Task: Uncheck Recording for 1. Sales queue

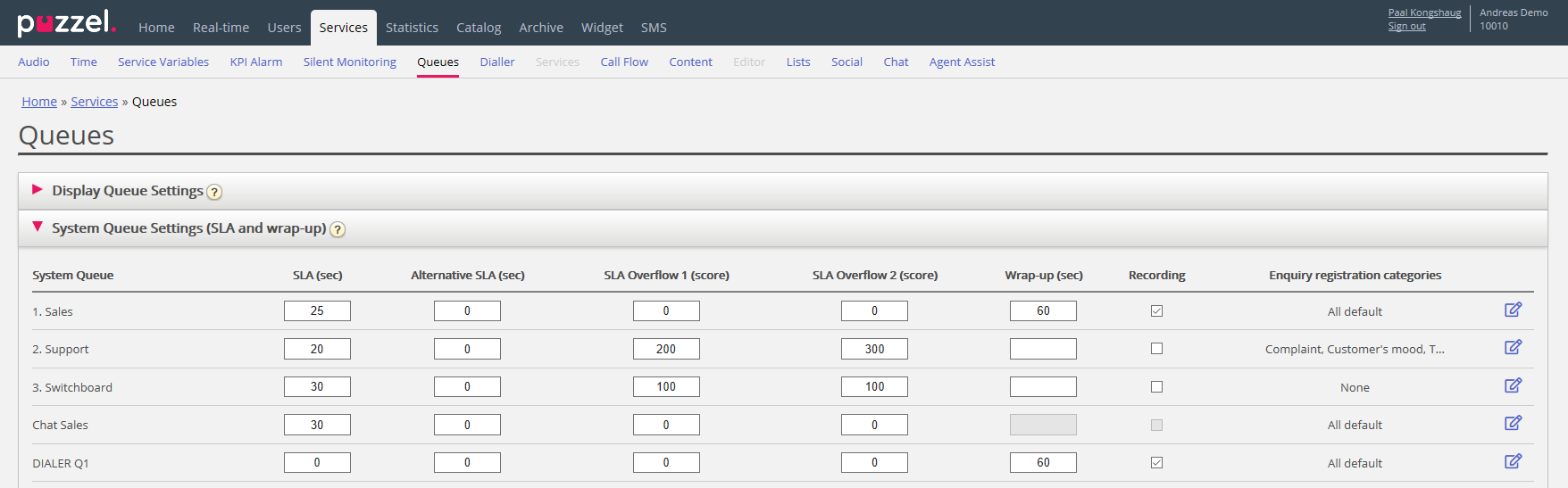Action: [x=1156, y=311]
